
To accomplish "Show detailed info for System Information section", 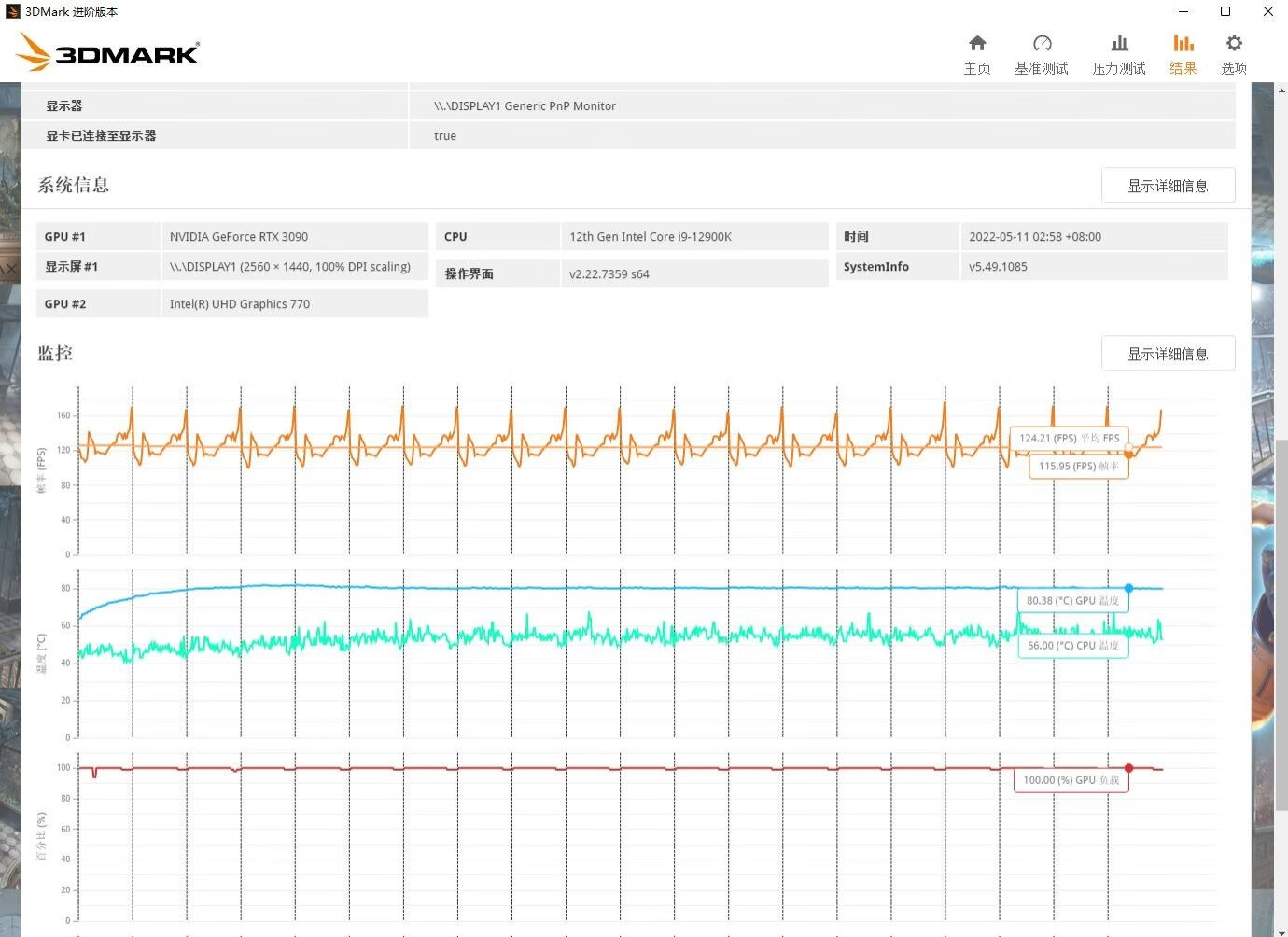I will coord(1168,186).
